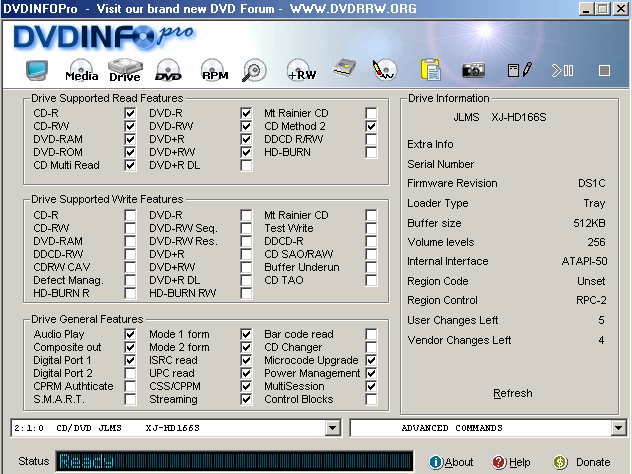Maximize the DVDINFOPro window
Image resolution: width=632 pixels, height=474 pixels.
click(603, 9)
